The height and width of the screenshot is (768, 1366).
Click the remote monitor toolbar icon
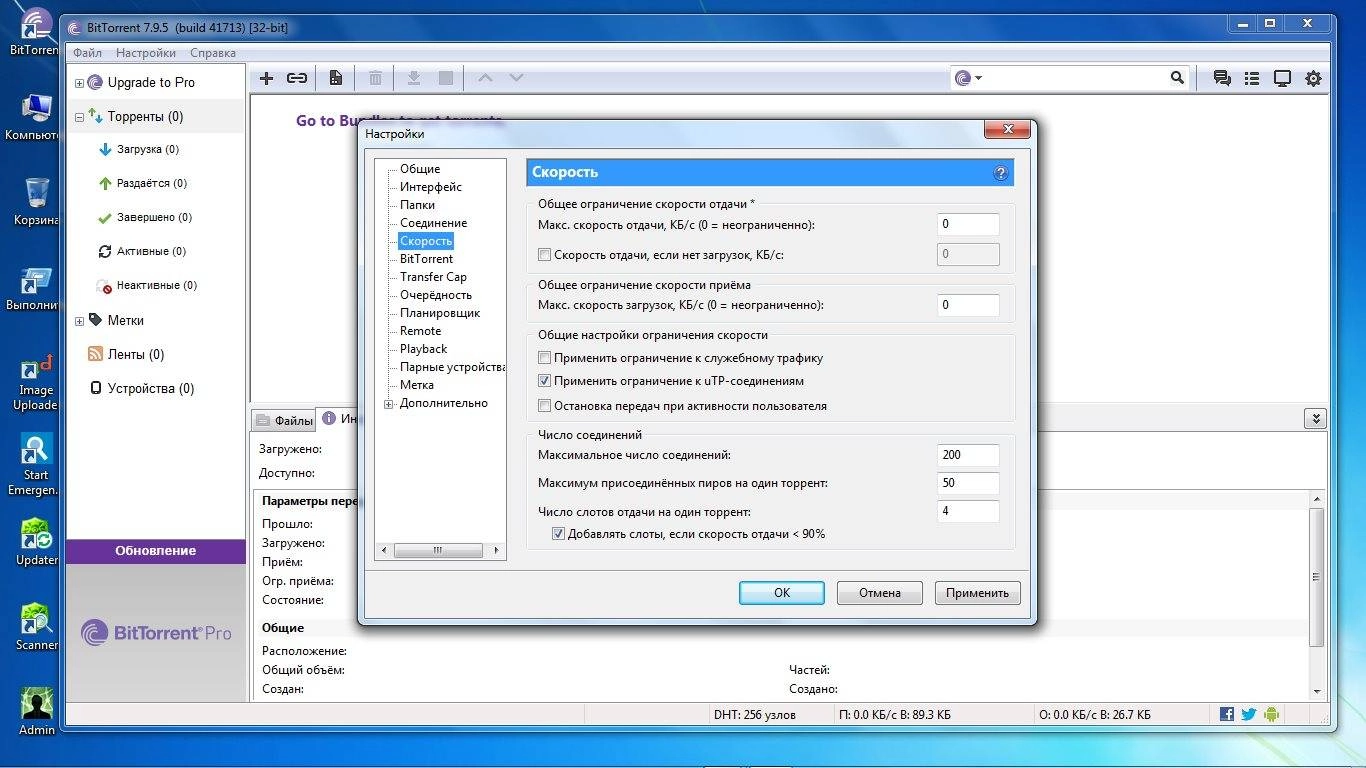(x=1282, y=78)
